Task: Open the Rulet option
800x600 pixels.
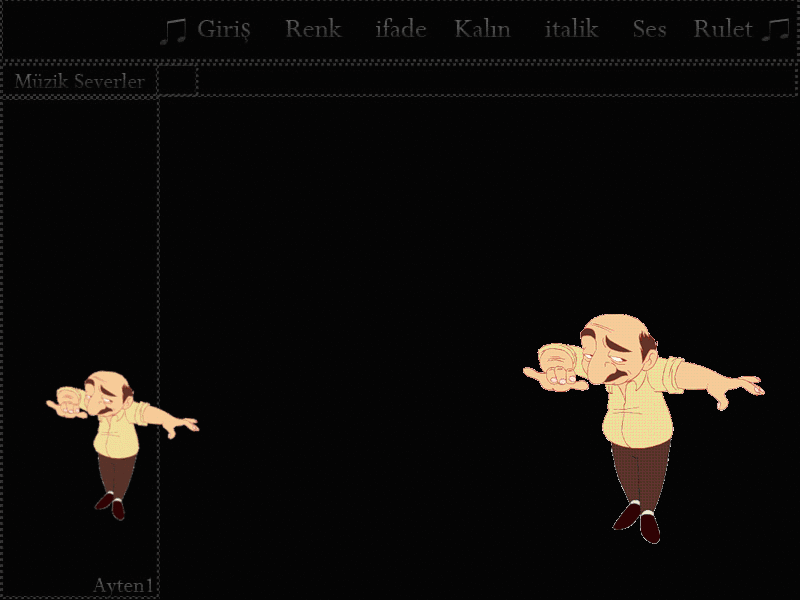Action: [723, 29]
